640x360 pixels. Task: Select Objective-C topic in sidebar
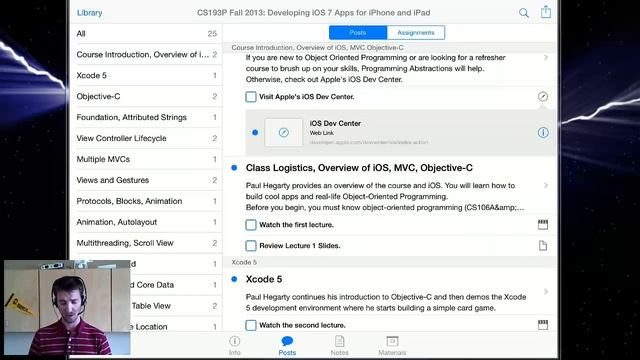point(147,96)
